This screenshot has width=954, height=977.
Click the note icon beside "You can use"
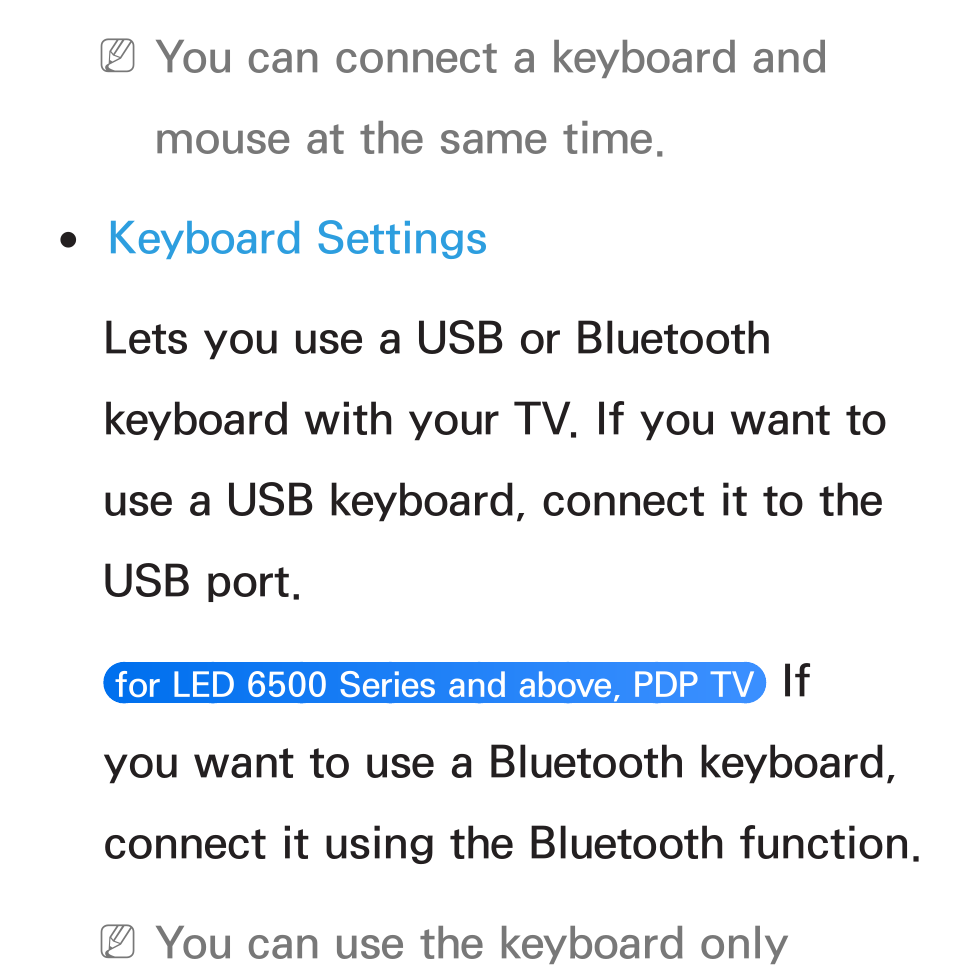click(117, 941)
